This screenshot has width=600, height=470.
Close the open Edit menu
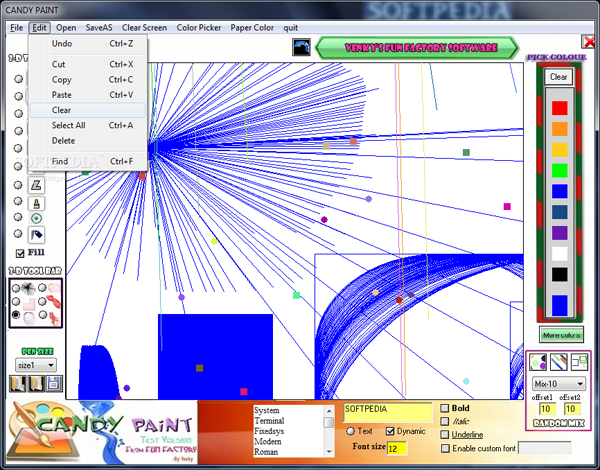[39, 28]
